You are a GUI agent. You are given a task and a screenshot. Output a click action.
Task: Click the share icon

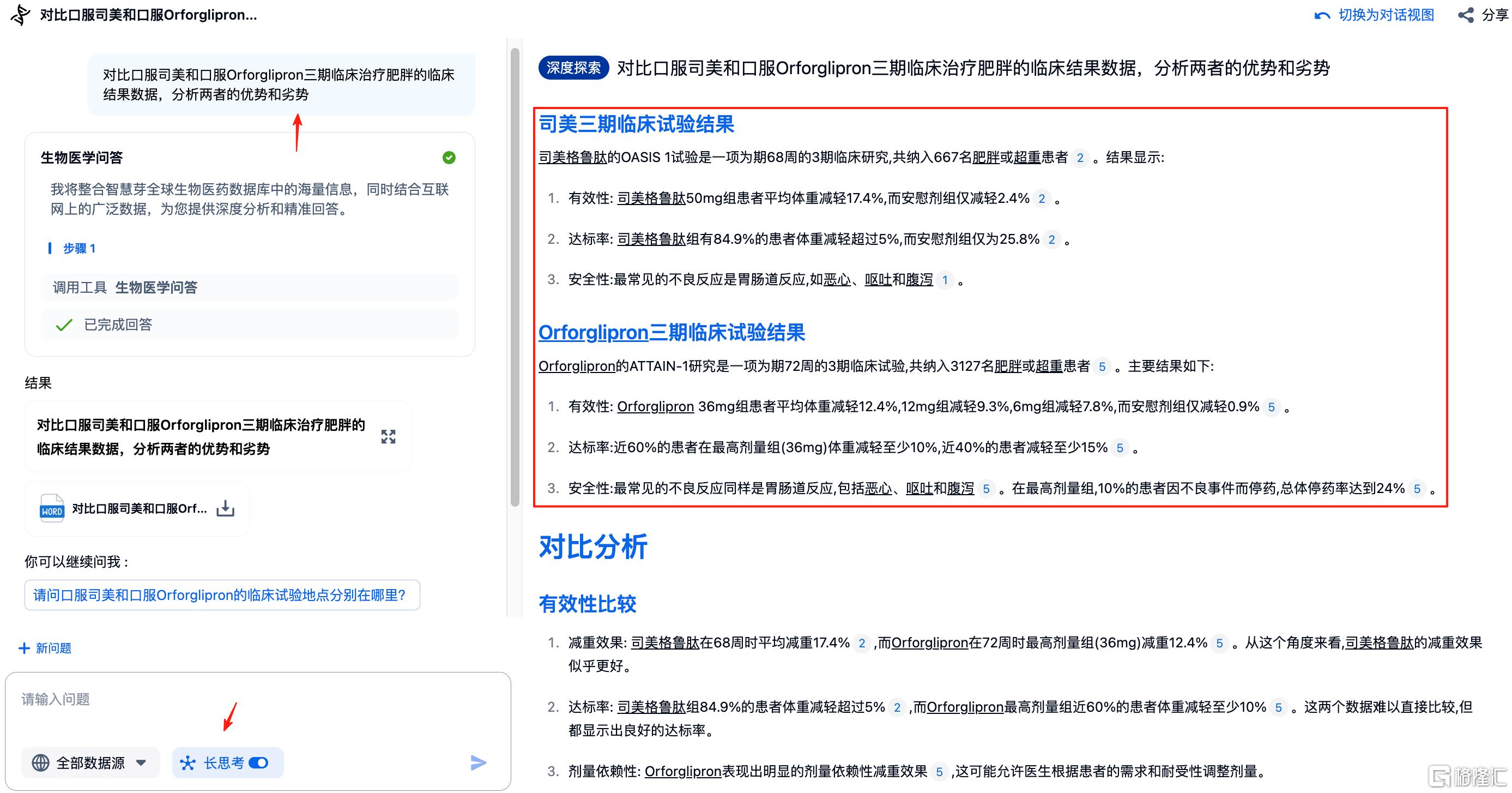tap(1466, 15)
